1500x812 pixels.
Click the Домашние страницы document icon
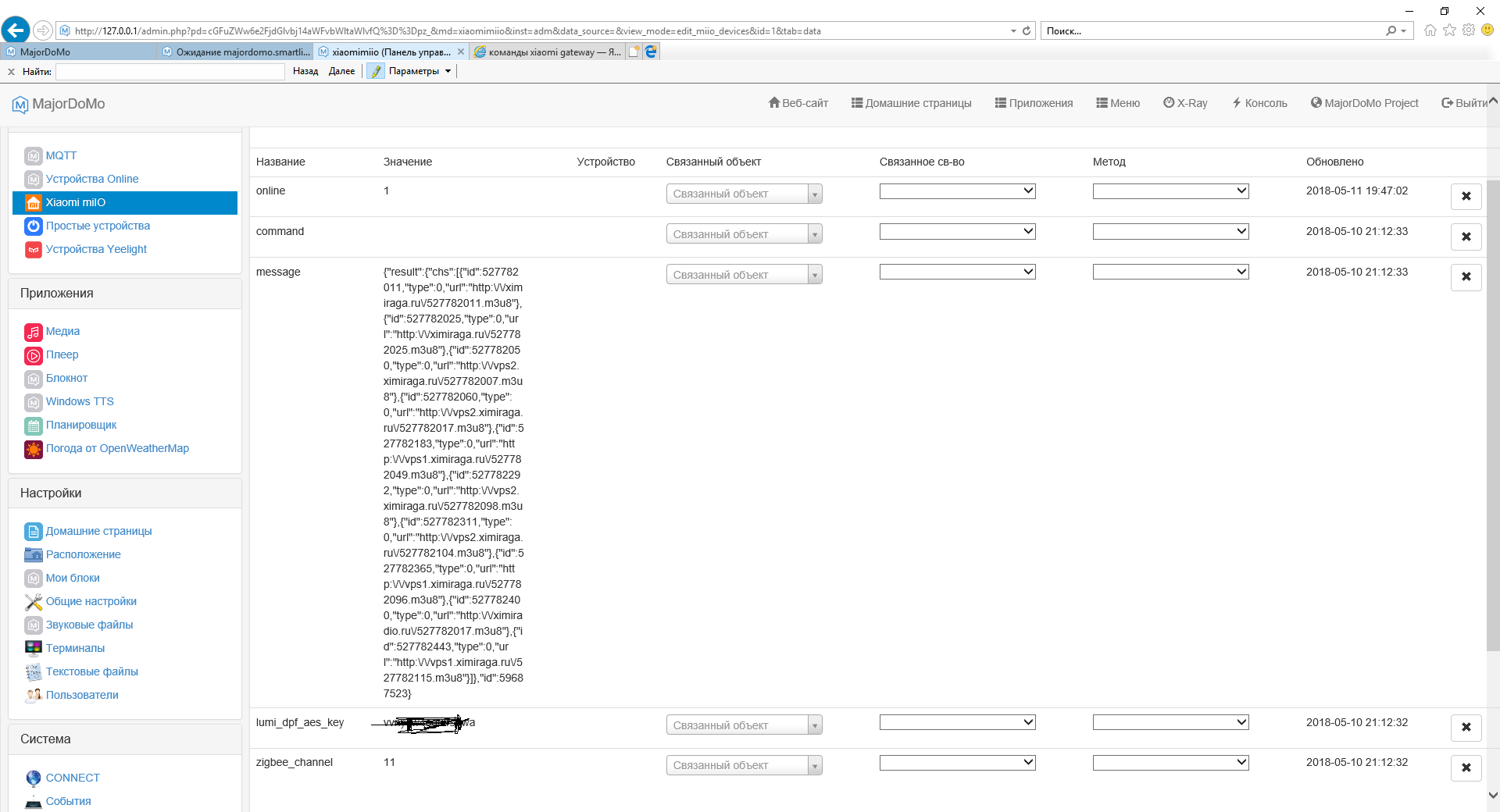click(x=34, y=532)
